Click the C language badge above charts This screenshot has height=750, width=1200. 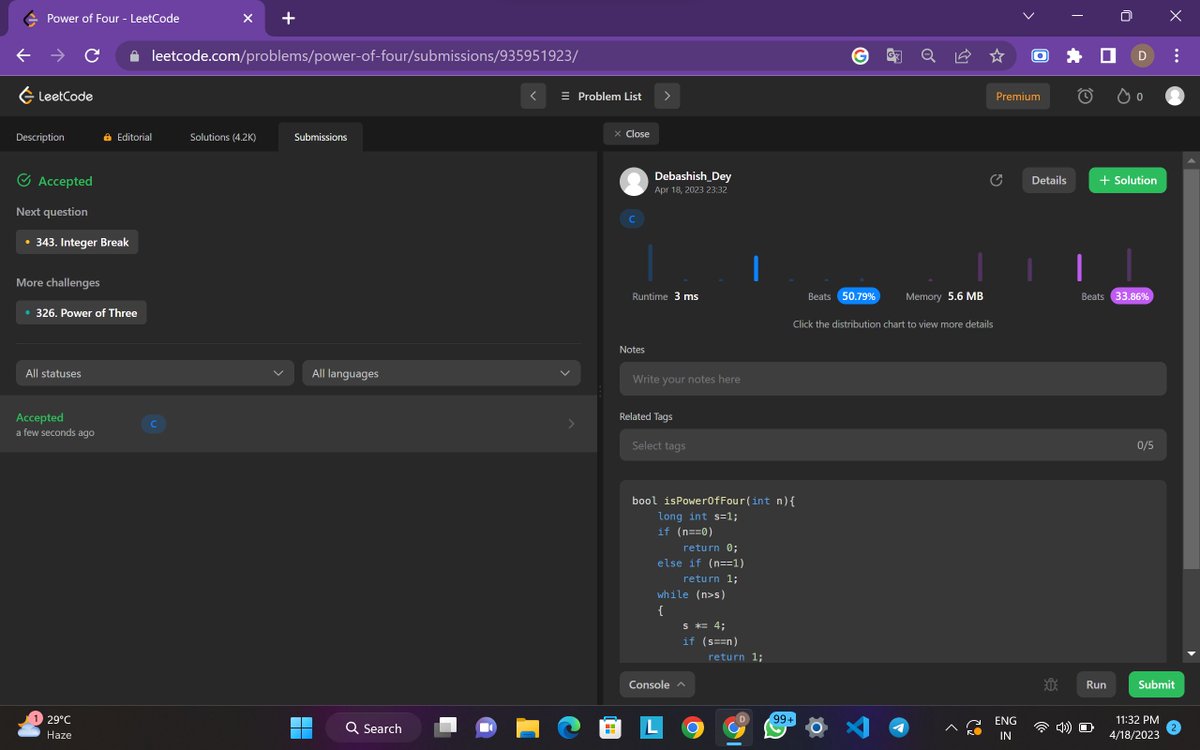[x=632, y=218]
